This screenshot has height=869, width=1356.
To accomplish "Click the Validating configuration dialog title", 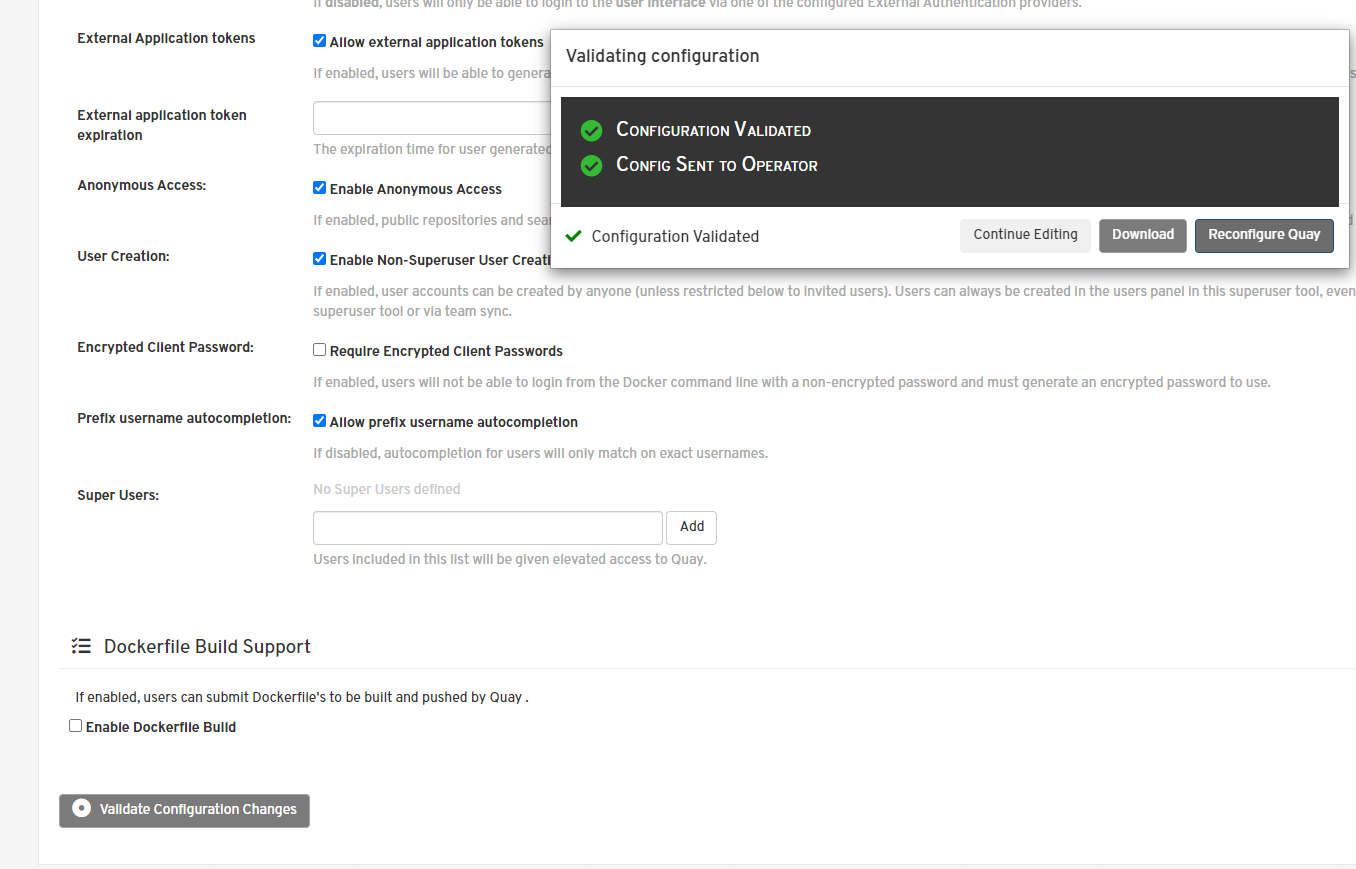I will pos(662,56).
